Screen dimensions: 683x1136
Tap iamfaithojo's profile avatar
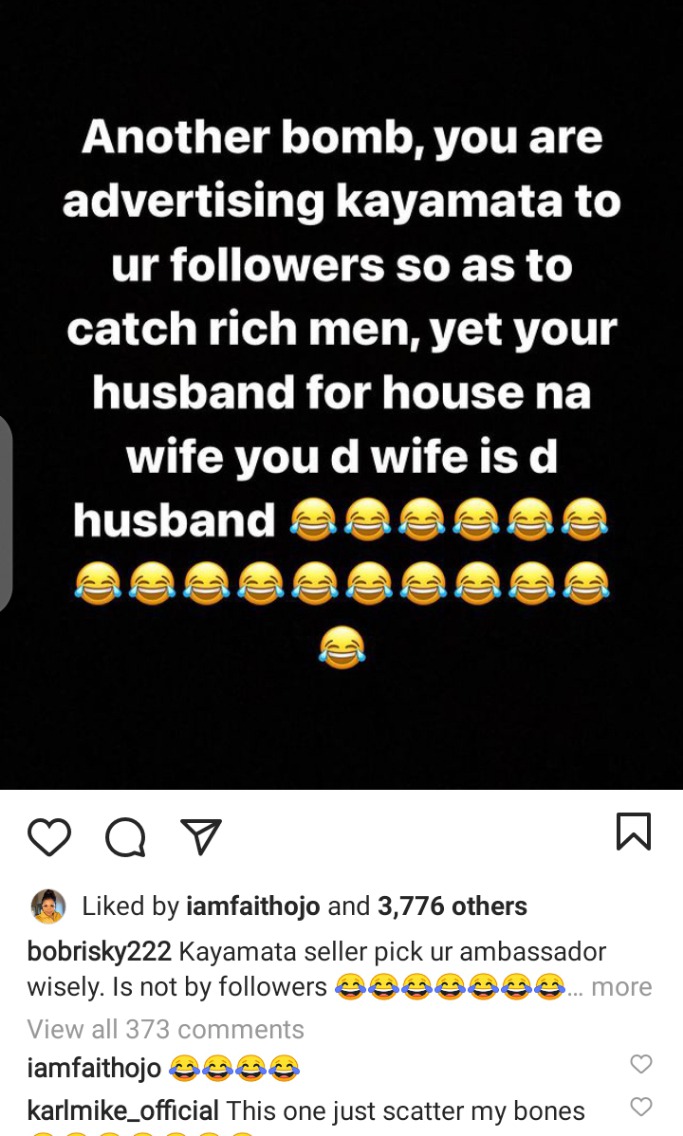click(49, 906)
